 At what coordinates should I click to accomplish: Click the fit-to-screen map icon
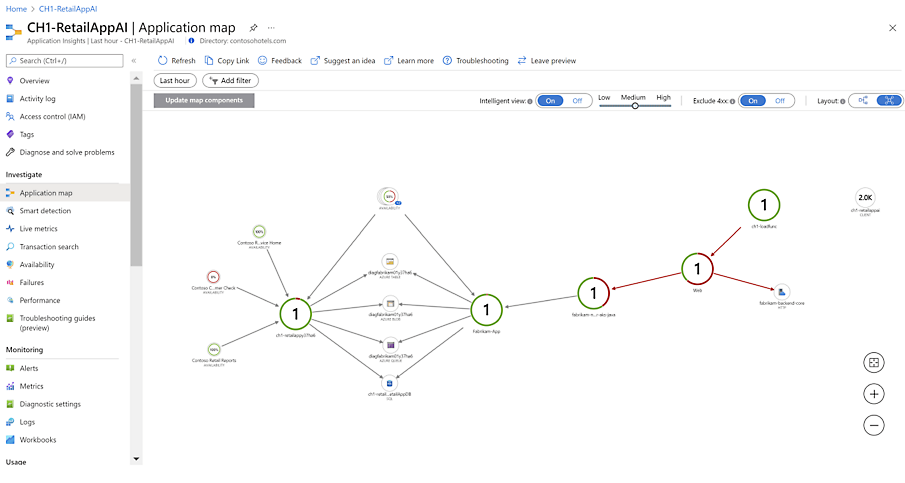[874, 363]
